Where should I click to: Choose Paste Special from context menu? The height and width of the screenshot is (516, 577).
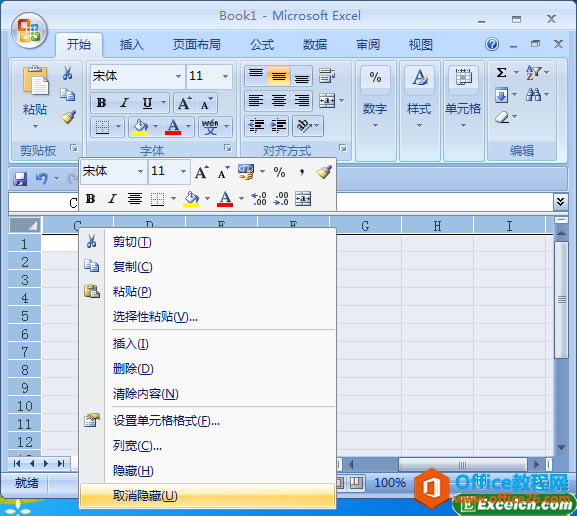point(207,316)
